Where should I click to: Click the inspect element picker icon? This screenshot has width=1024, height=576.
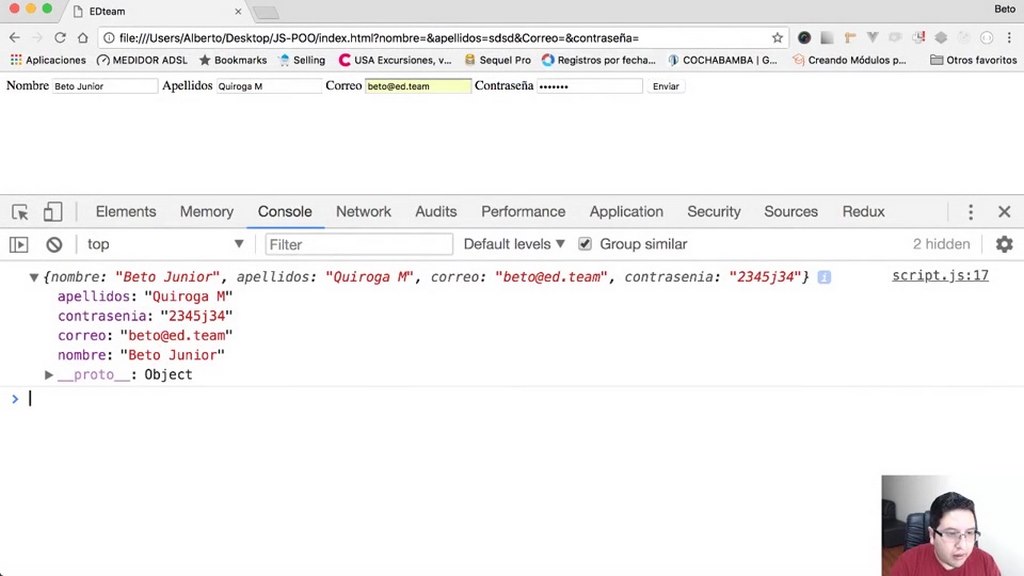point(20,212)
